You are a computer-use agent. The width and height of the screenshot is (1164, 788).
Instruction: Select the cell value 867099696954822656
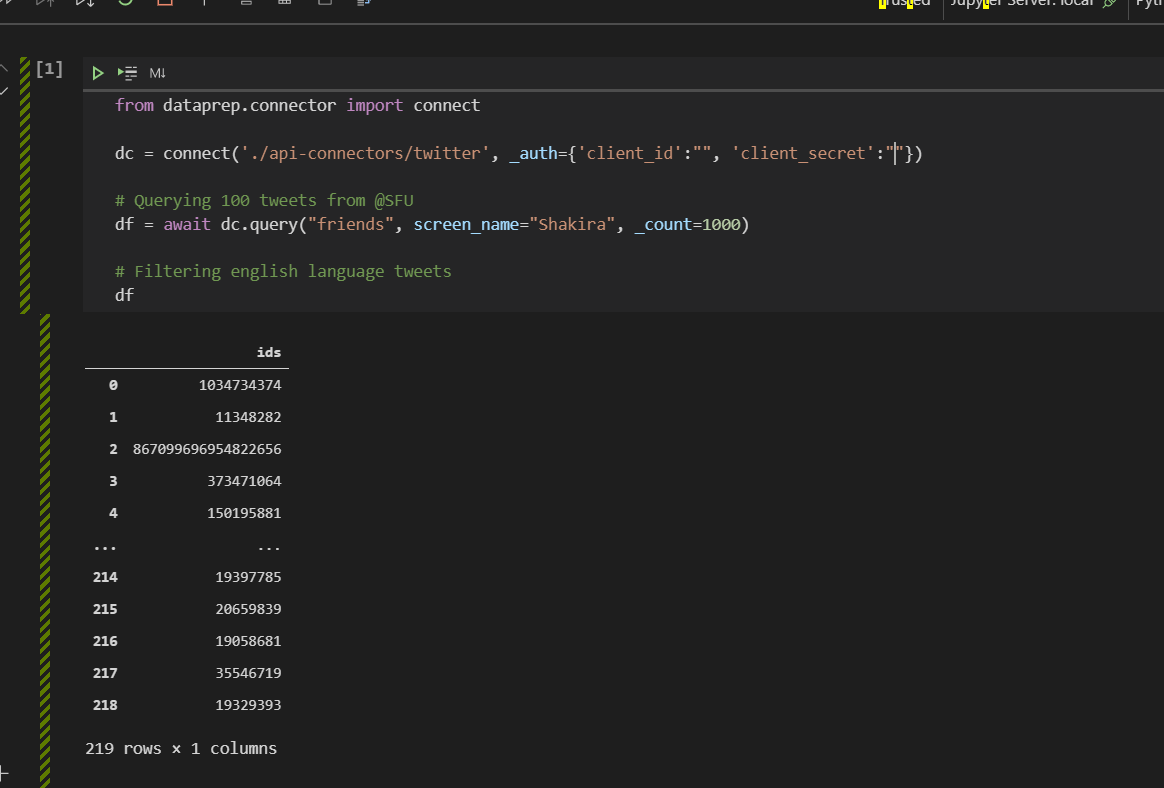point(207,449)
